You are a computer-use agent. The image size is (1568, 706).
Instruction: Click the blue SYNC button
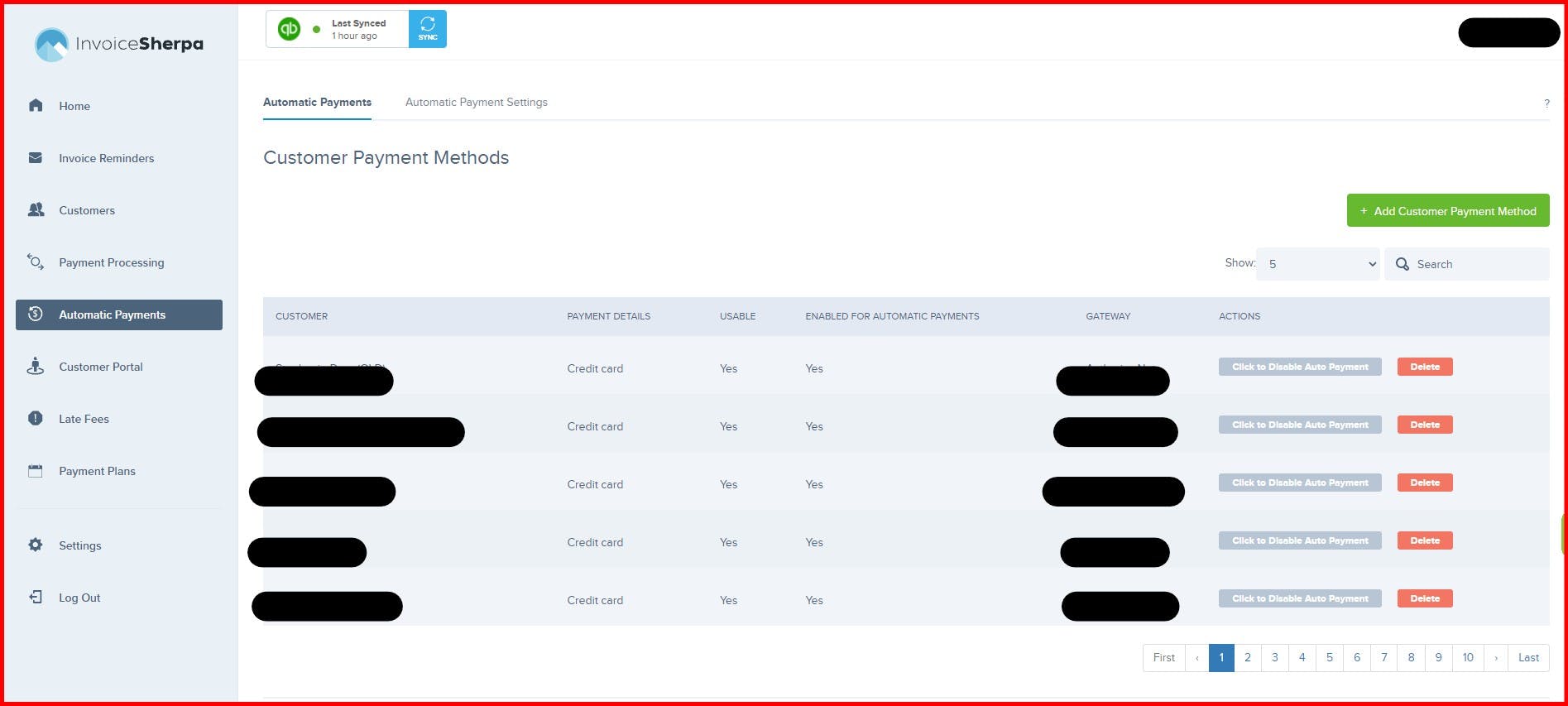428,29
